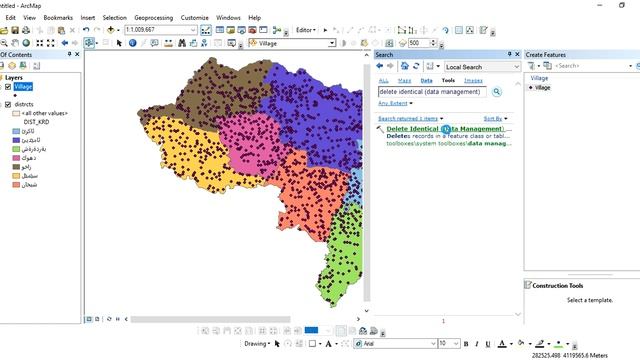Viewport: 640px width, 360px height.
Task: Click the Create Features search field
Action: click(592, 66)
